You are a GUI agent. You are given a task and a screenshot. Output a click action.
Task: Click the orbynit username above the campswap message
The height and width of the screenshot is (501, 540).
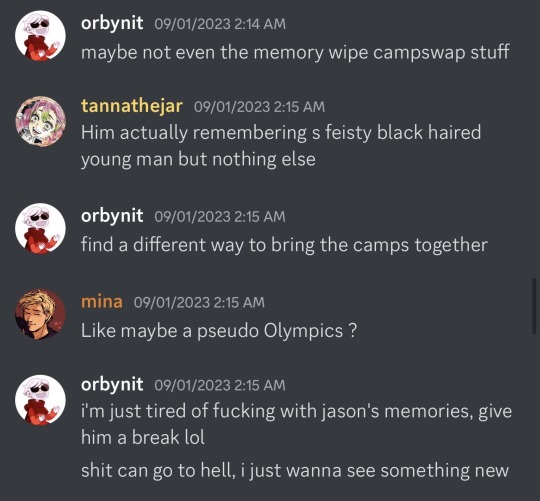(x=112, y=23)
